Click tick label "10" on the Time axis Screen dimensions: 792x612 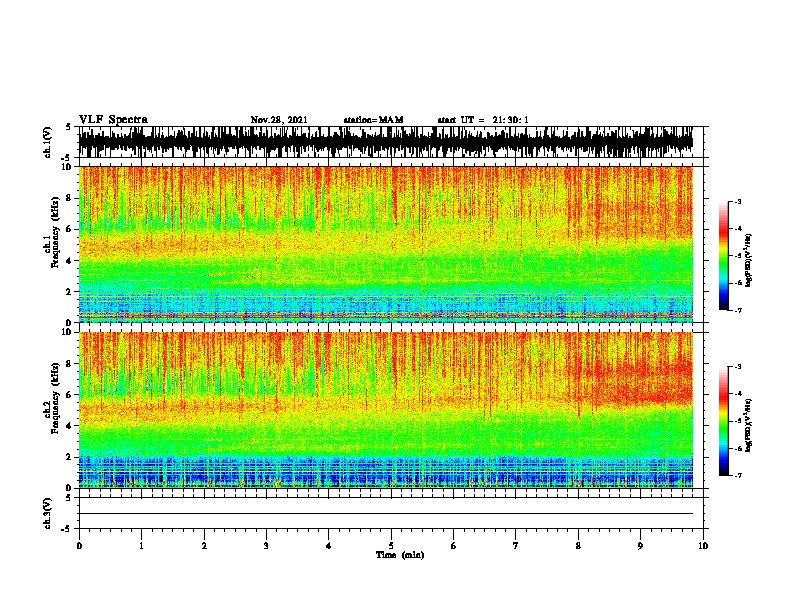point(703,546)
